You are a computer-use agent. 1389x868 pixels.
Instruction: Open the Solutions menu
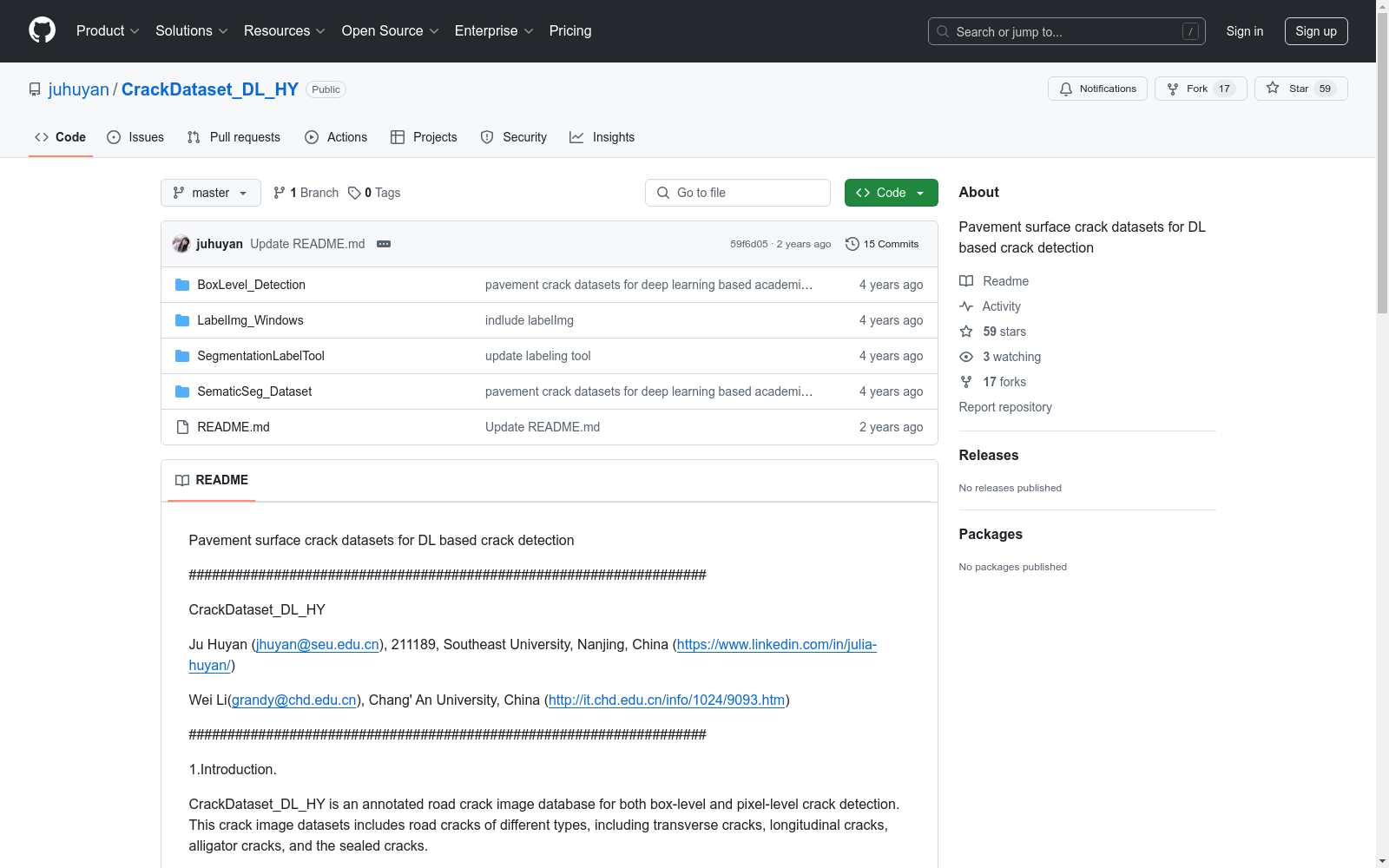coord(192,30)
